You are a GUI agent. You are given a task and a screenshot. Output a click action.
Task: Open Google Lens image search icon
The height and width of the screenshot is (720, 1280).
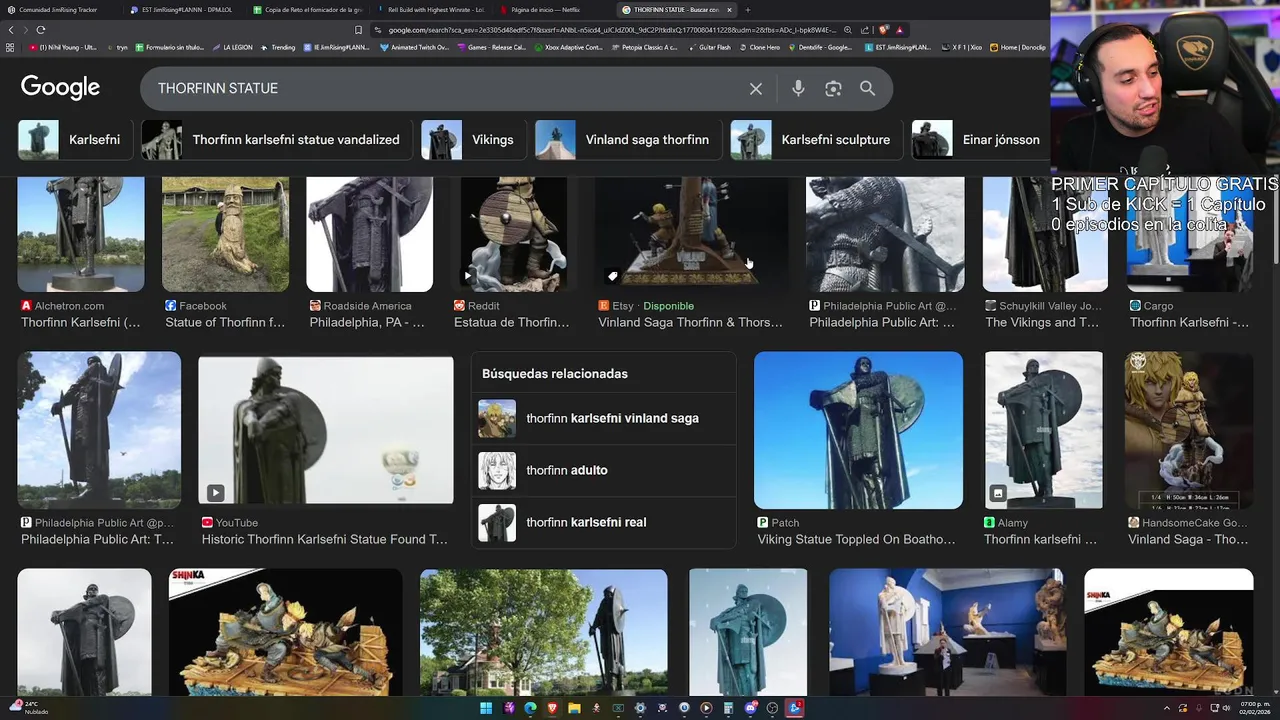pyautogui.click(x=833, y=89)
